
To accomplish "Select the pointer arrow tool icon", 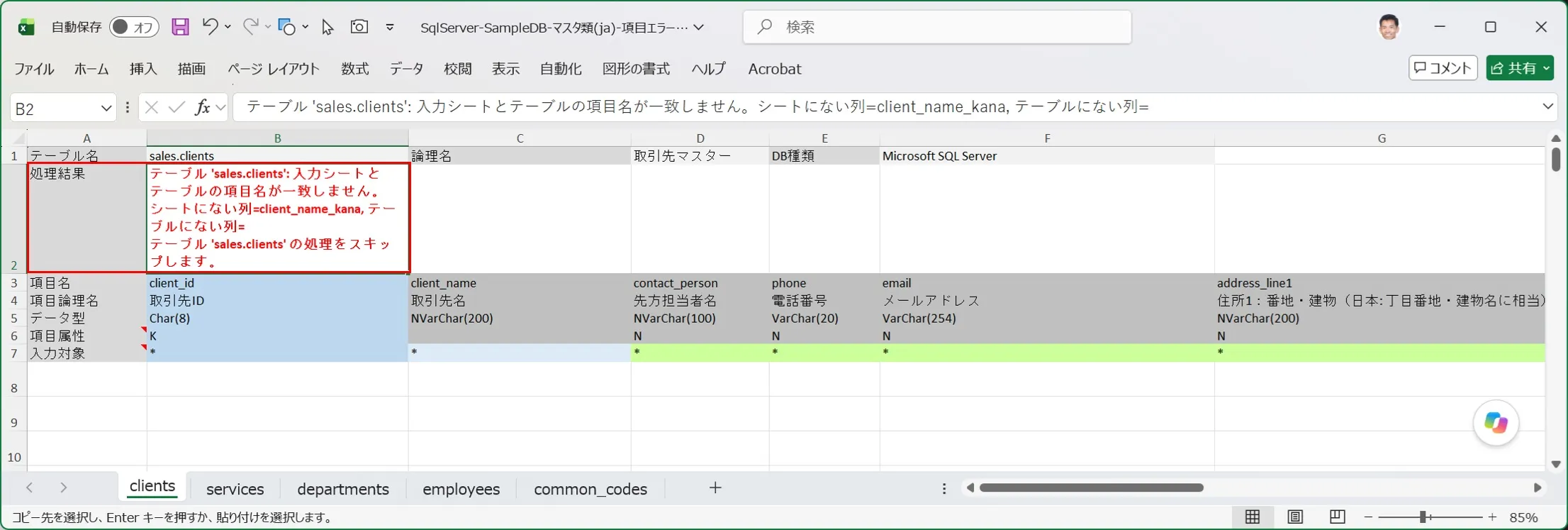I will (x=327, y=27).
